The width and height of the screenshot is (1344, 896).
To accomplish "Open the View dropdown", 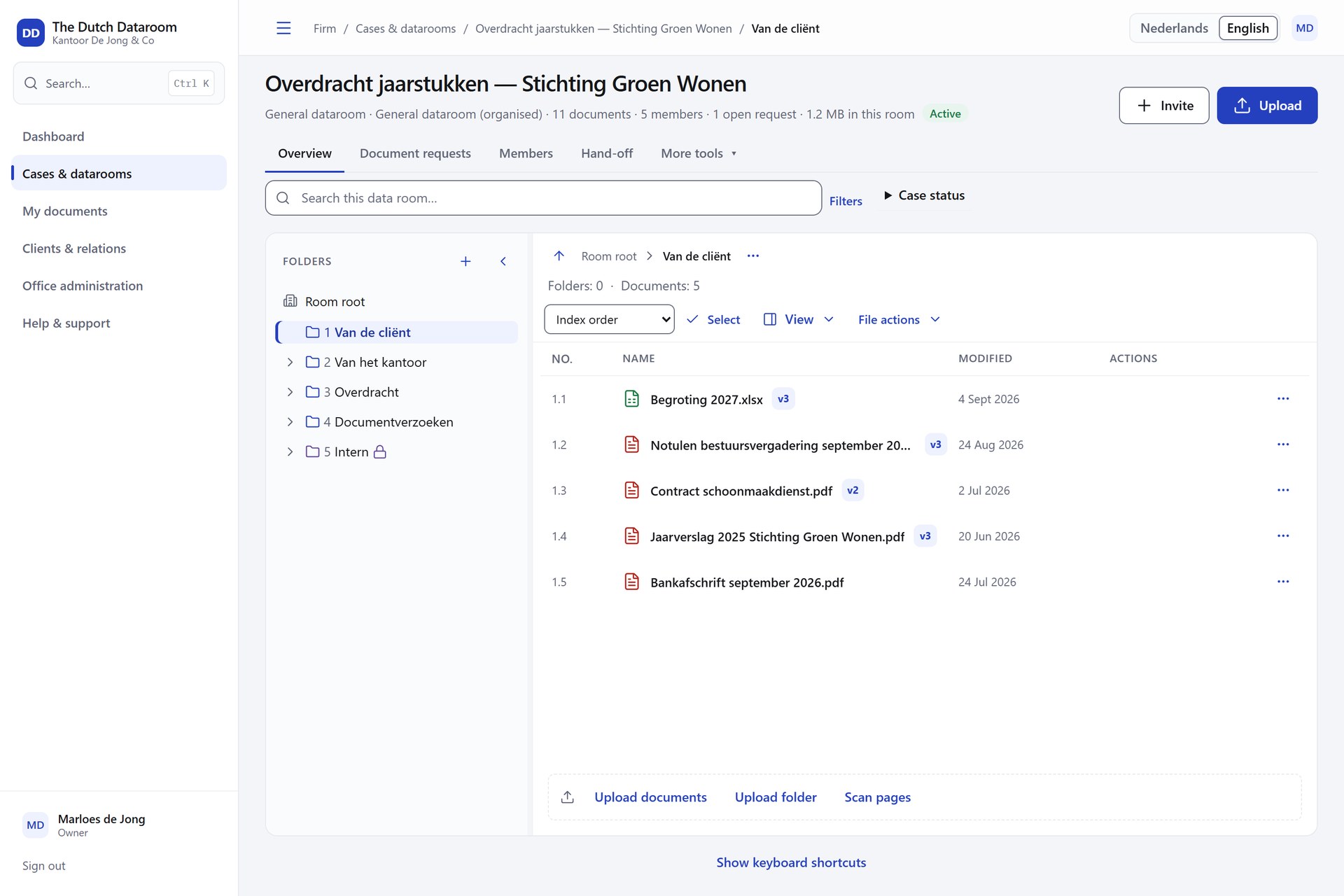I will [x=799, y=319].
